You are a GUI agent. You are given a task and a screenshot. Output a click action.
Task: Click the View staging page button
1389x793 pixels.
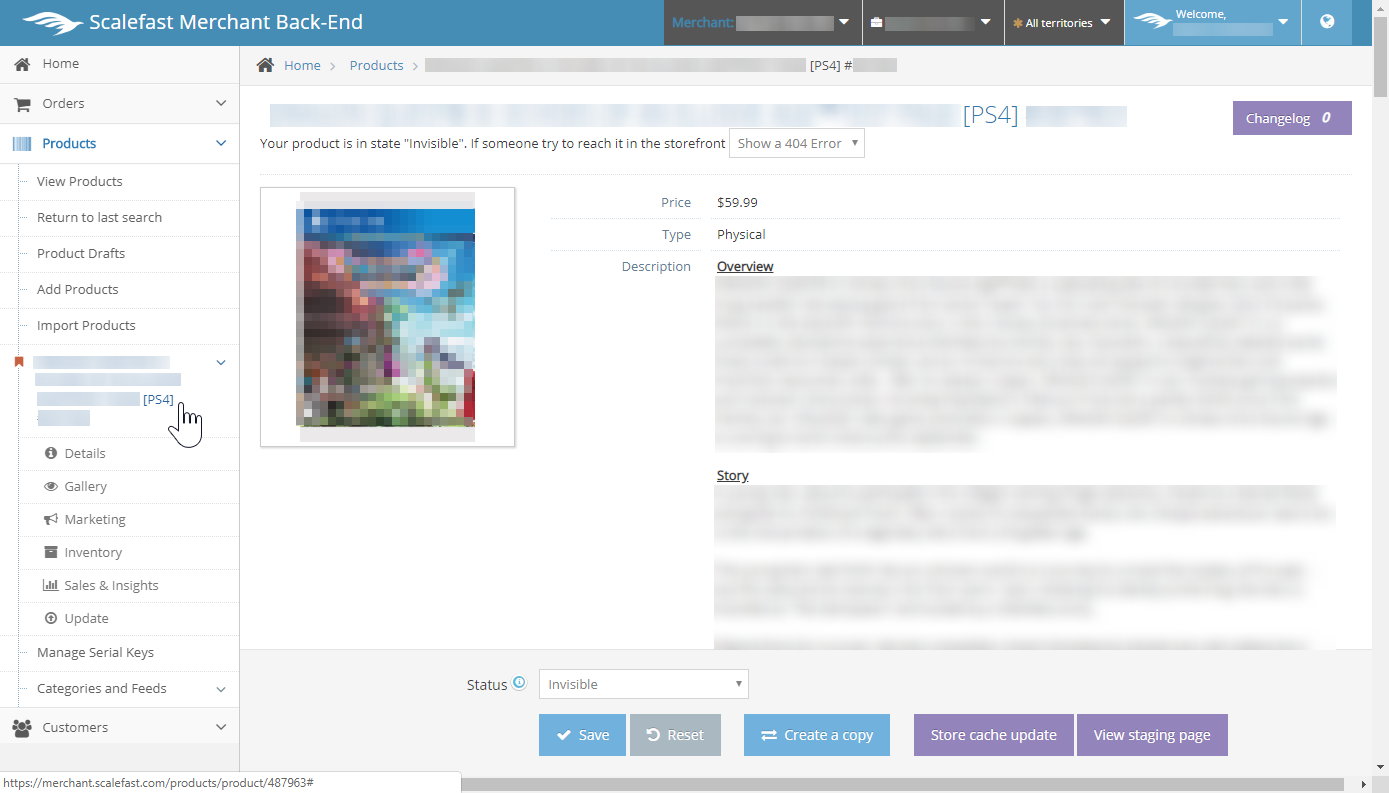[x=1151, y=735]
